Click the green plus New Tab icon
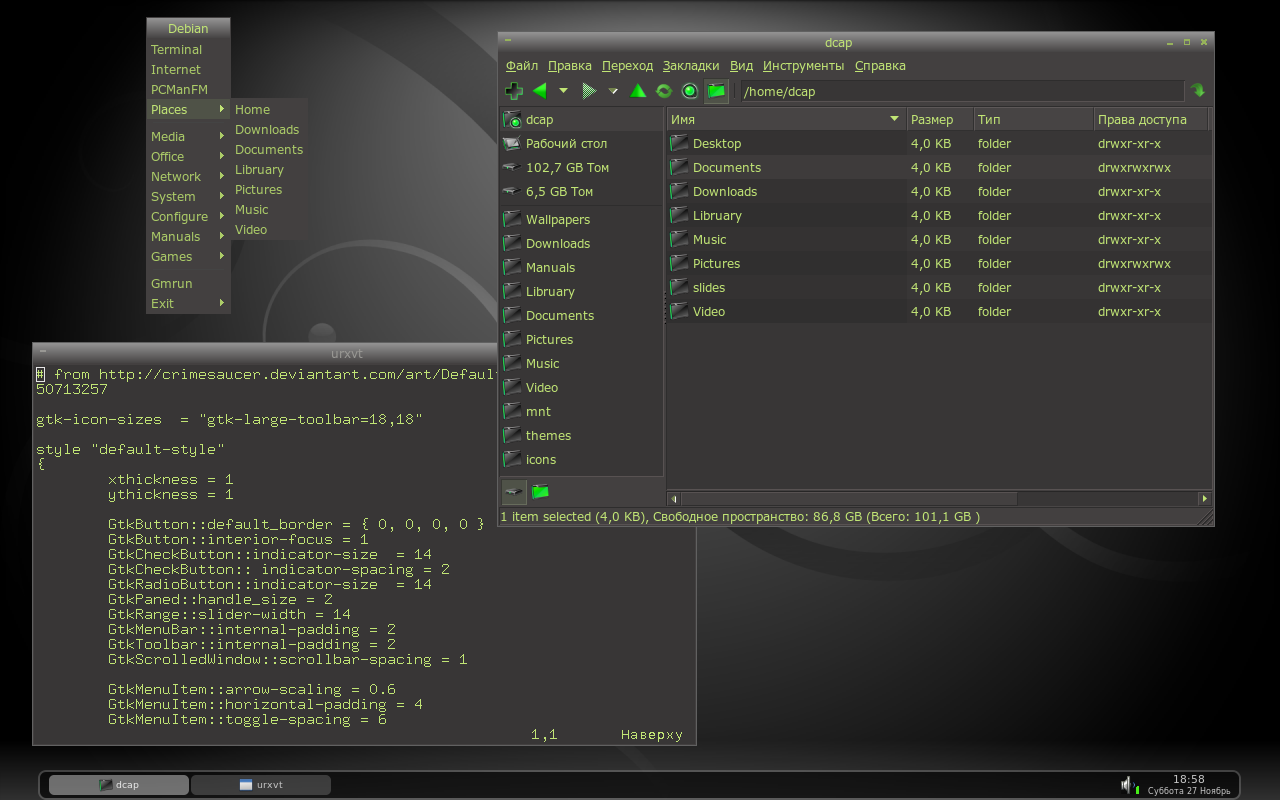Viewport: 1280px width, 800px height. click(514, 91)
